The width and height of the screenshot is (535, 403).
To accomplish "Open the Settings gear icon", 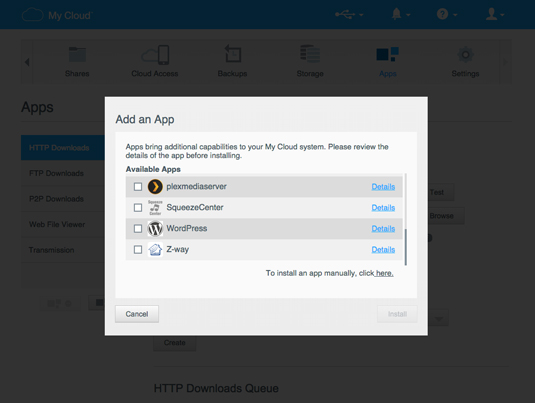I will tap(465, 55).
